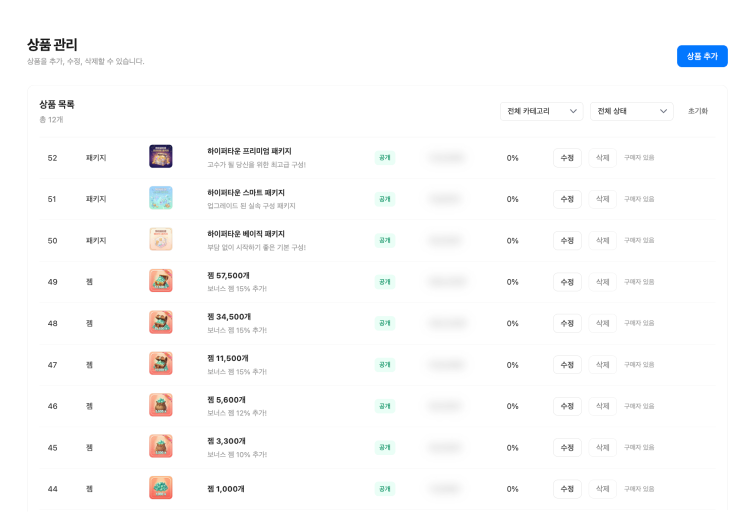Click the 공개 badge of 젬 3,300개
The height and width of the screenshot is (512, 749).
tap(385, 448)
